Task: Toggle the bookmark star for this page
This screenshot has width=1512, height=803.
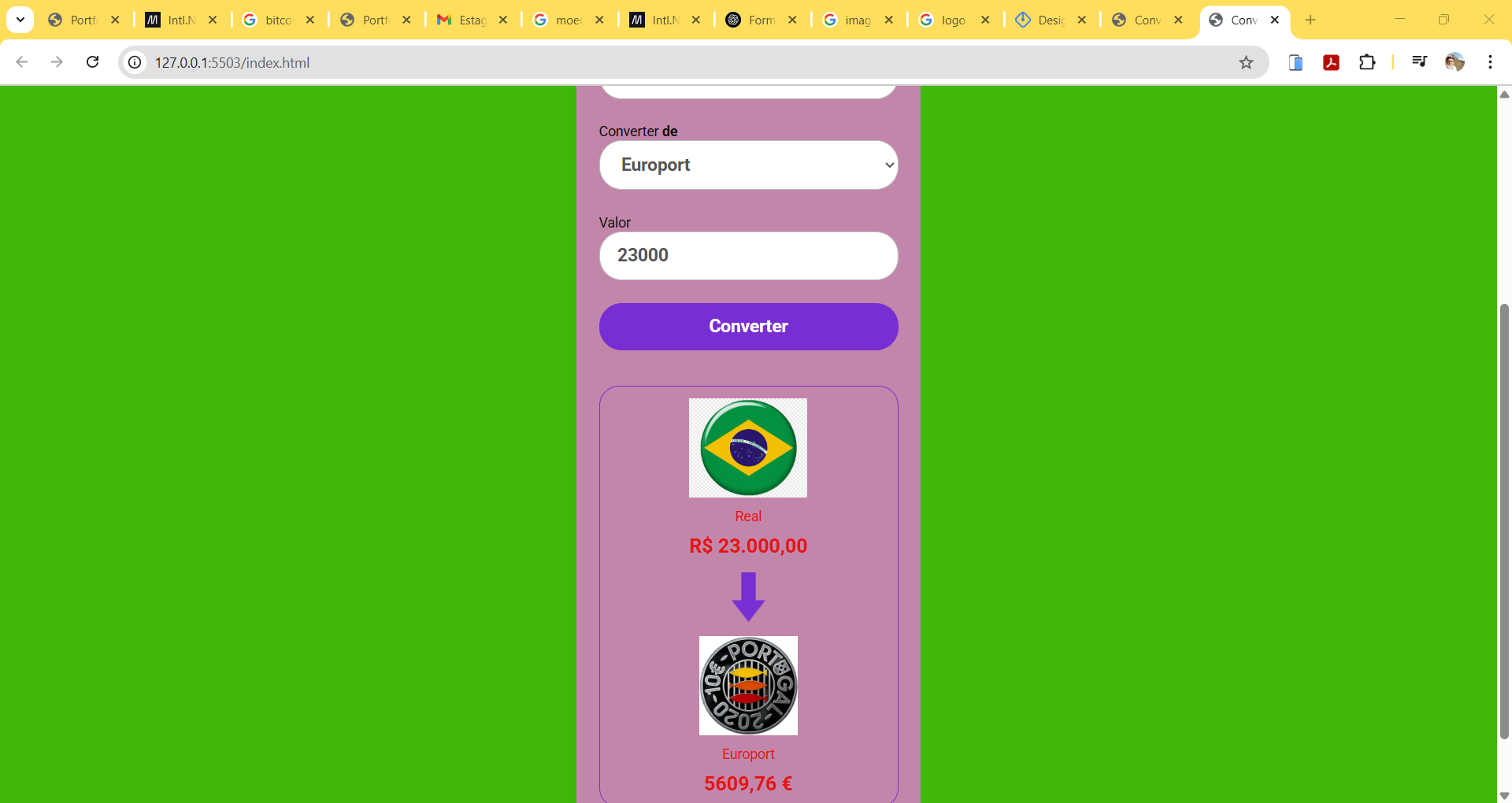Action: point(1247,62)
